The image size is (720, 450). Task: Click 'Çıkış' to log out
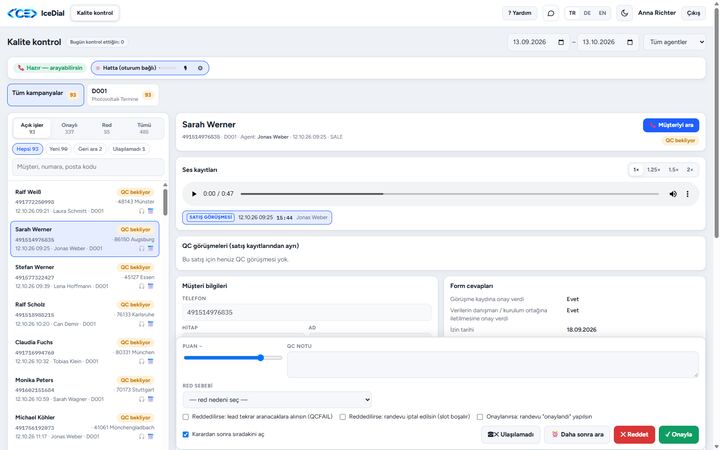(693, 13)
